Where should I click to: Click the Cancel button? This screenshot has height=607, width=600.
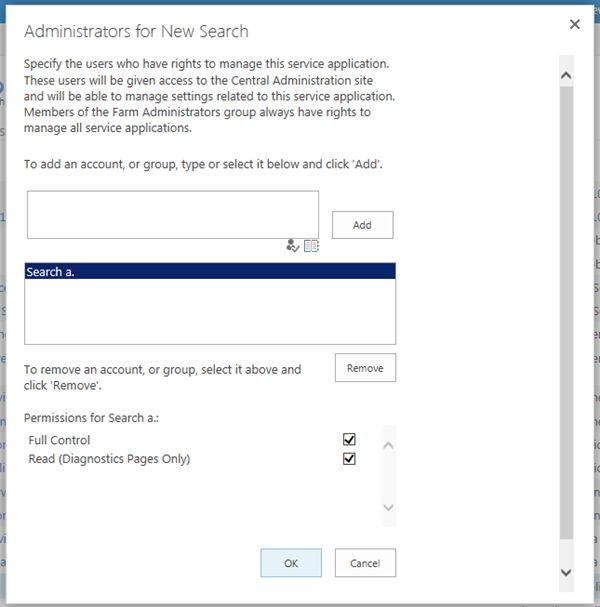[365, 563]
